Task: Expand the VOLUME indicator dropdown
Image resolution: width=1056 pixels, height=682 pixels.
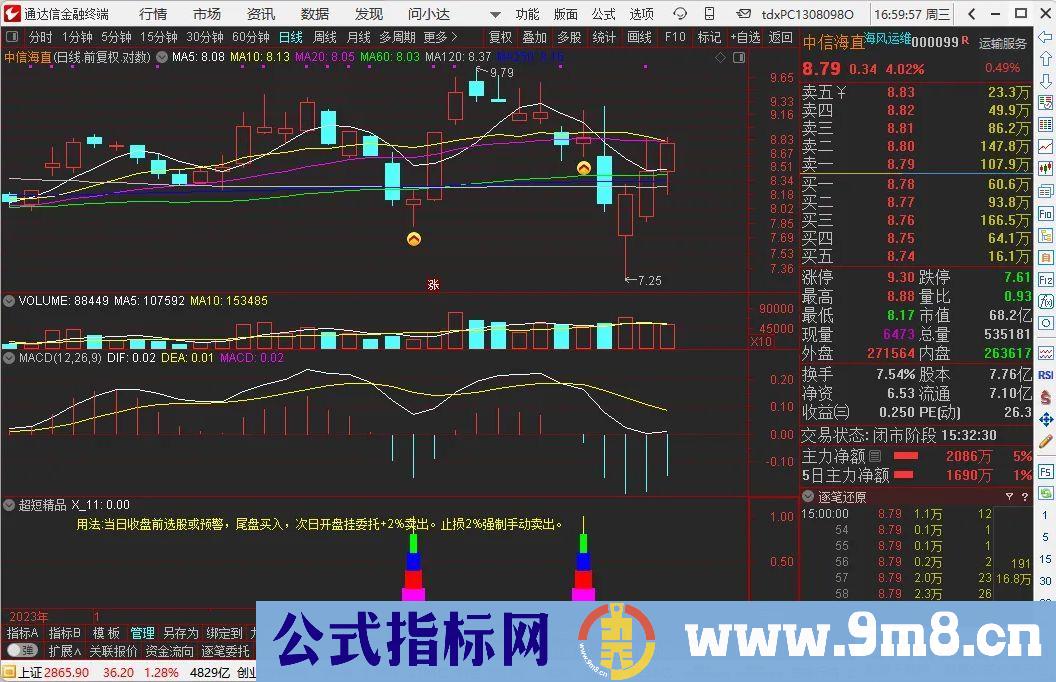Action: [9, 301]
